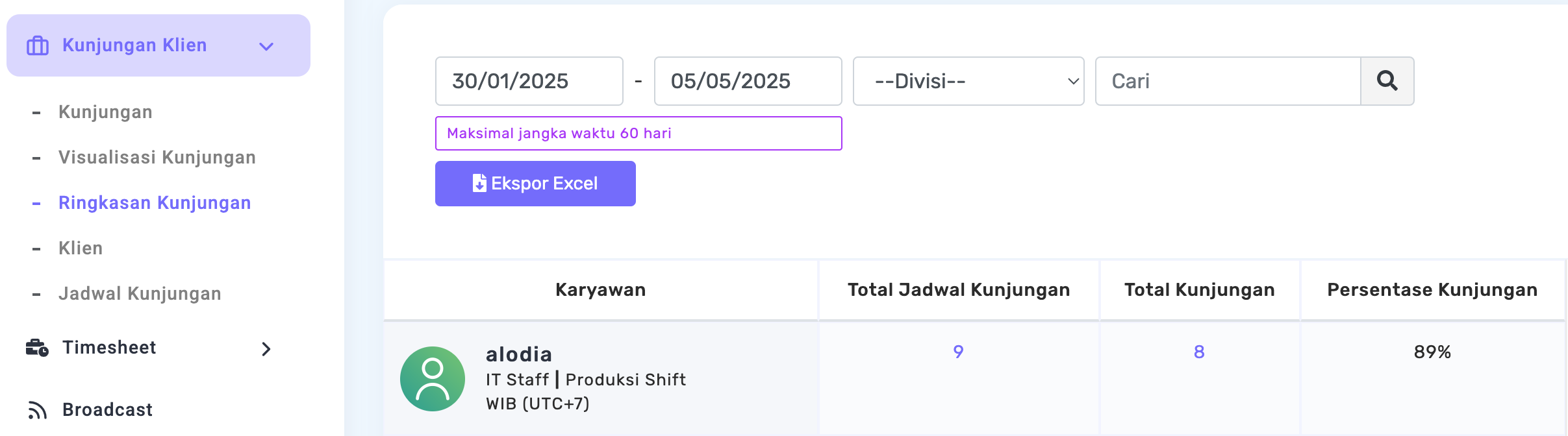
Task: Click the Kunjungan Klien briefcase icon
Action: point(38,46)
